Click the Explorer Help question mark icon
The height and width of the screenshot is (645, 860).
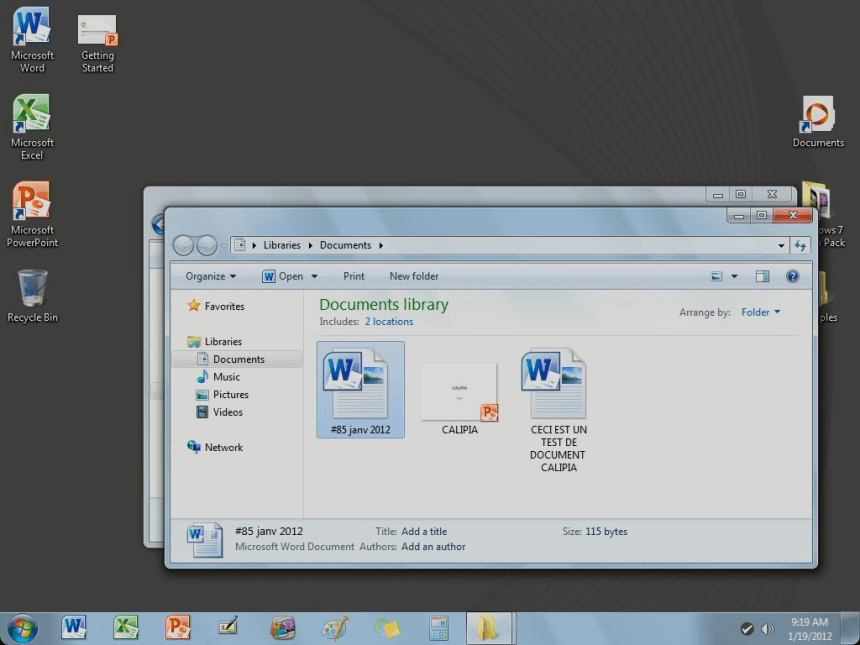coord(792,277)
